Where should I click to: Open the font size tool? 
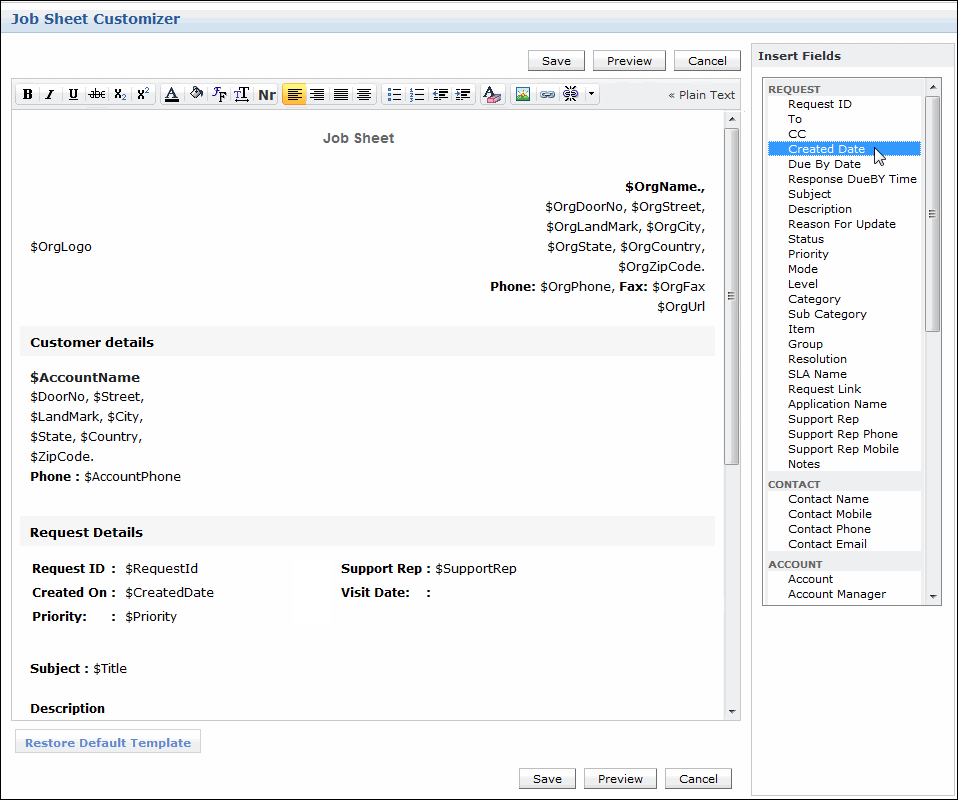point(242,94)
